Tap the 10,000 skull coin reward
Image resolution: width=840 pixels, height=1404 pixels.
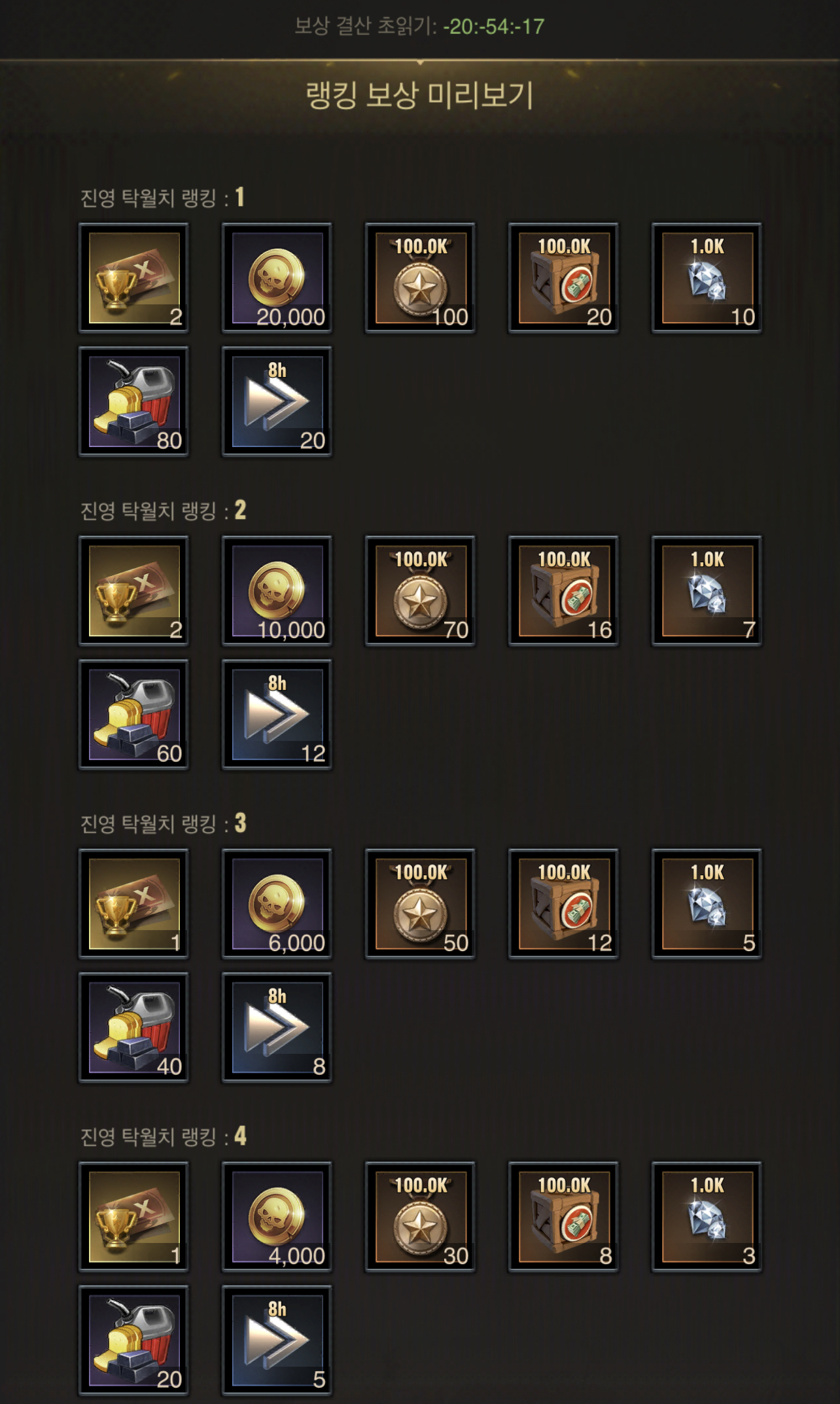coord(277,590)
